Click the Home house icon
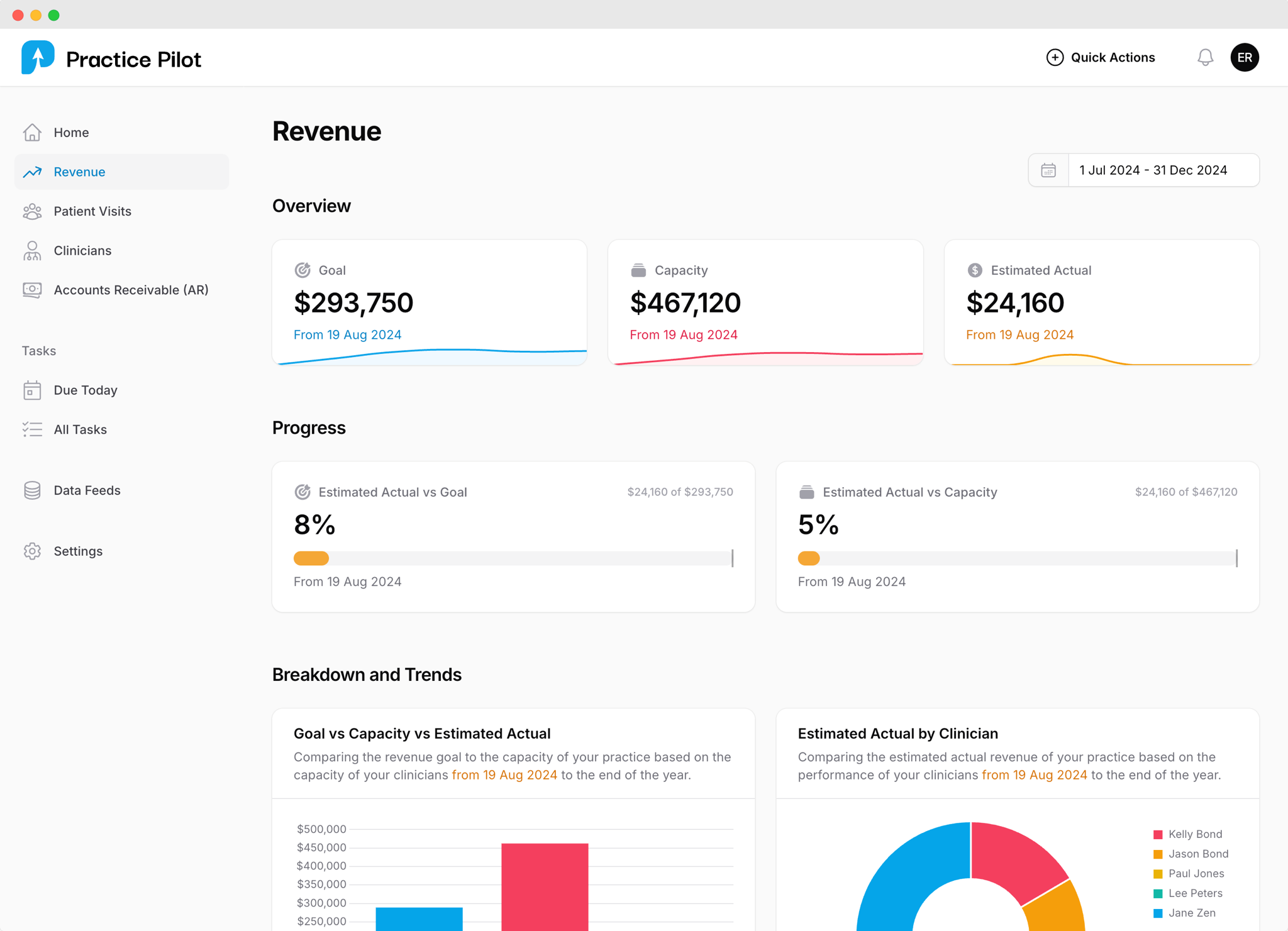1288x931 pixels. [32, 133]
